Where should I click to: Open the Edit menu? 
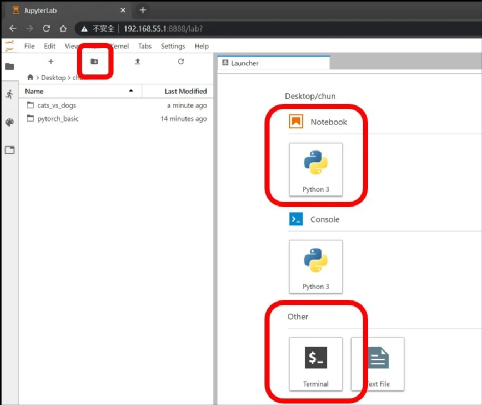pyautogui.click(x=50, y=46)
